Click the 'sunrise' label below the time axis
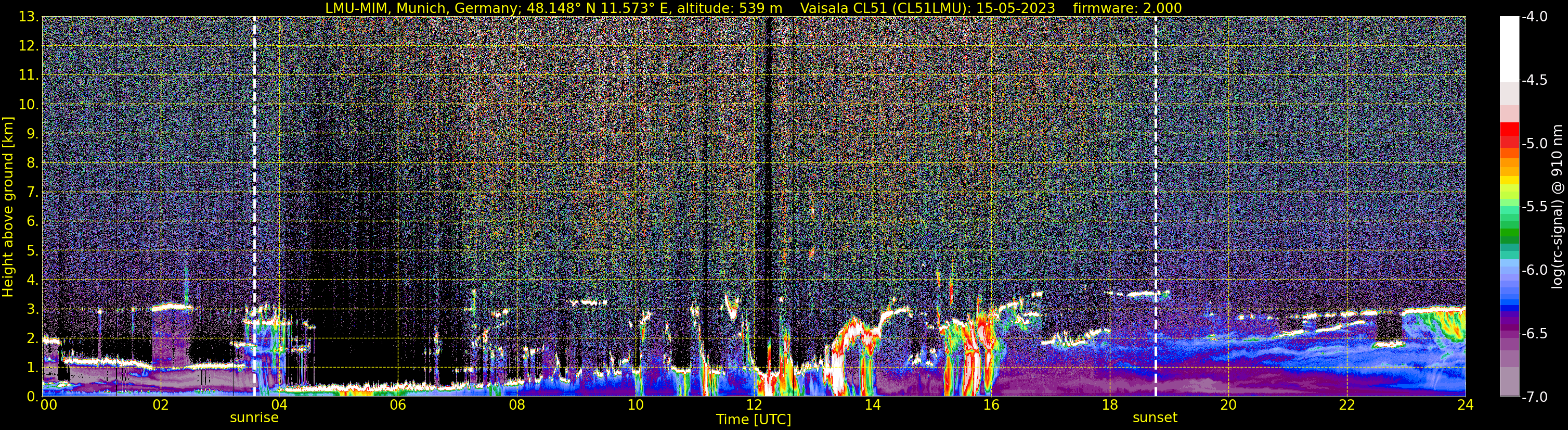 [254, 418]
